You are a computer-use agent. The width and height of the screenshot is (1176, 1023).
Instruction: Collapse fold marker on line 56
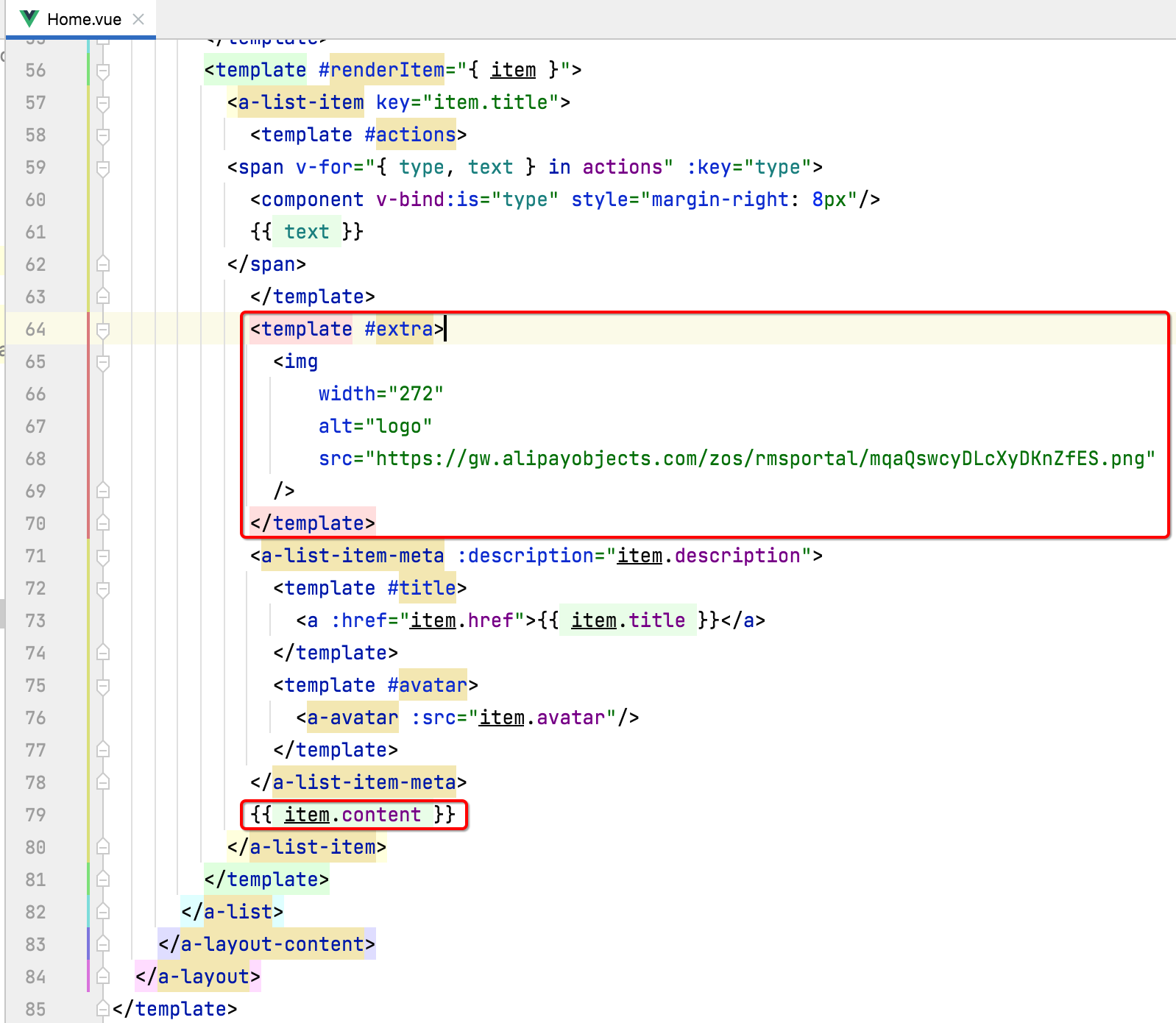[x=103, y=71]
